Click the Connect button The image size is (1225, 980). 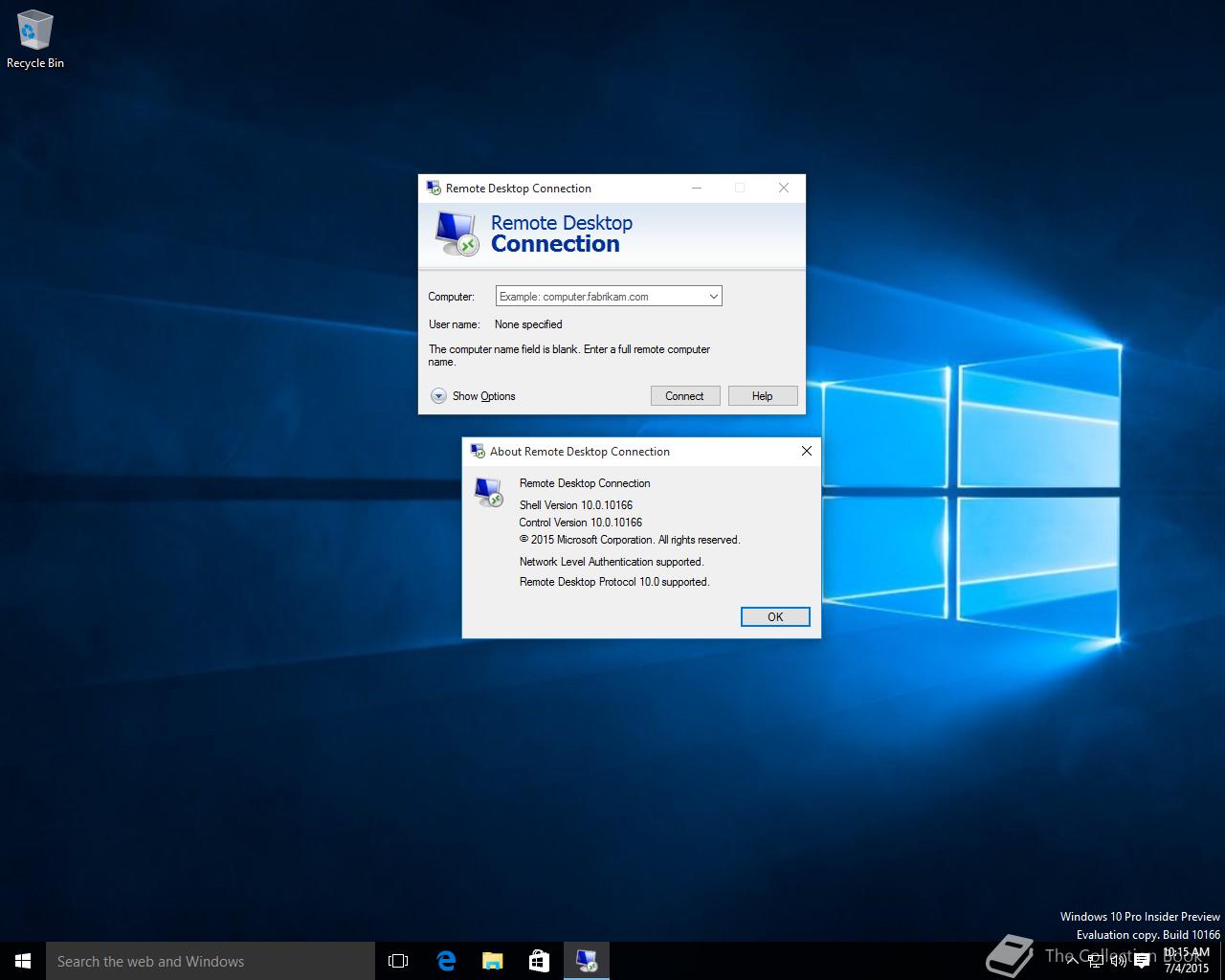(685, 396)
